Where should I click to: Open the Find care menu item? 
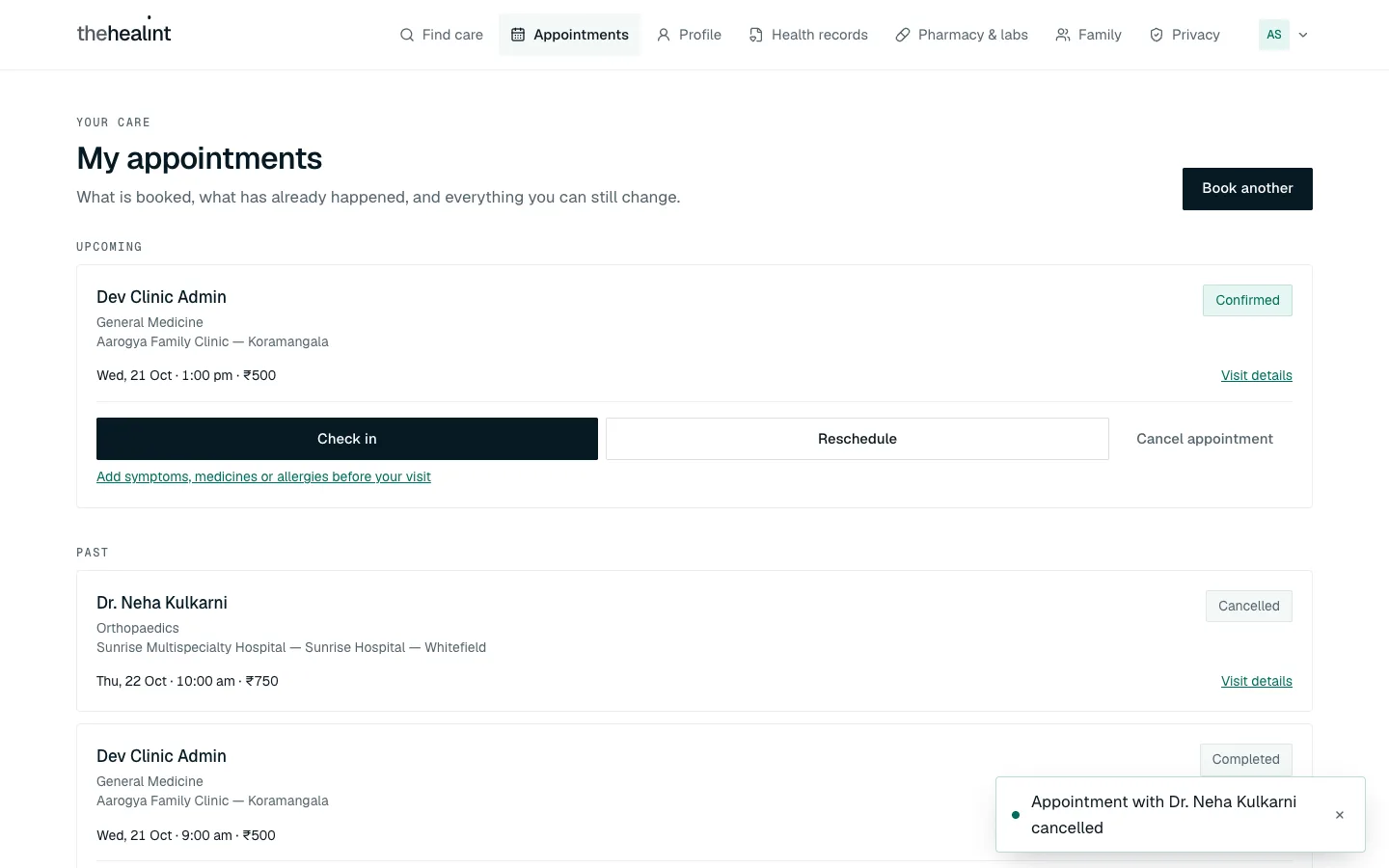(x=442, y=35)
